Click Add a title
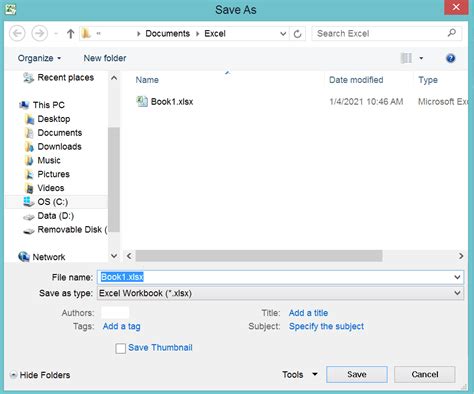The image size is (474, 394). (308, 313)
